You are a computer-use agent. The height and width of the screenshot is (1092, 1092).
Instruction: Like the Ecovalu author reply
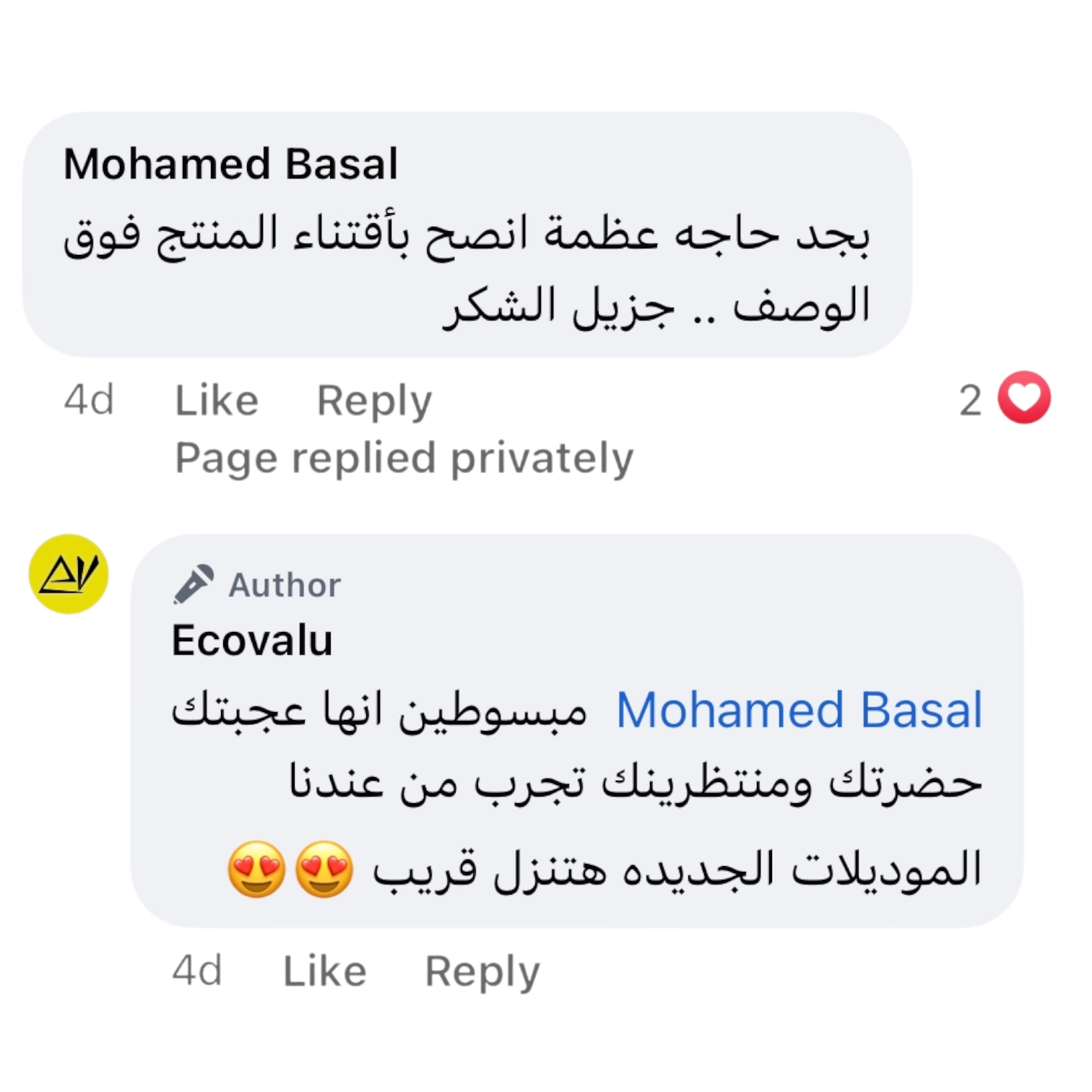point(324,971)
